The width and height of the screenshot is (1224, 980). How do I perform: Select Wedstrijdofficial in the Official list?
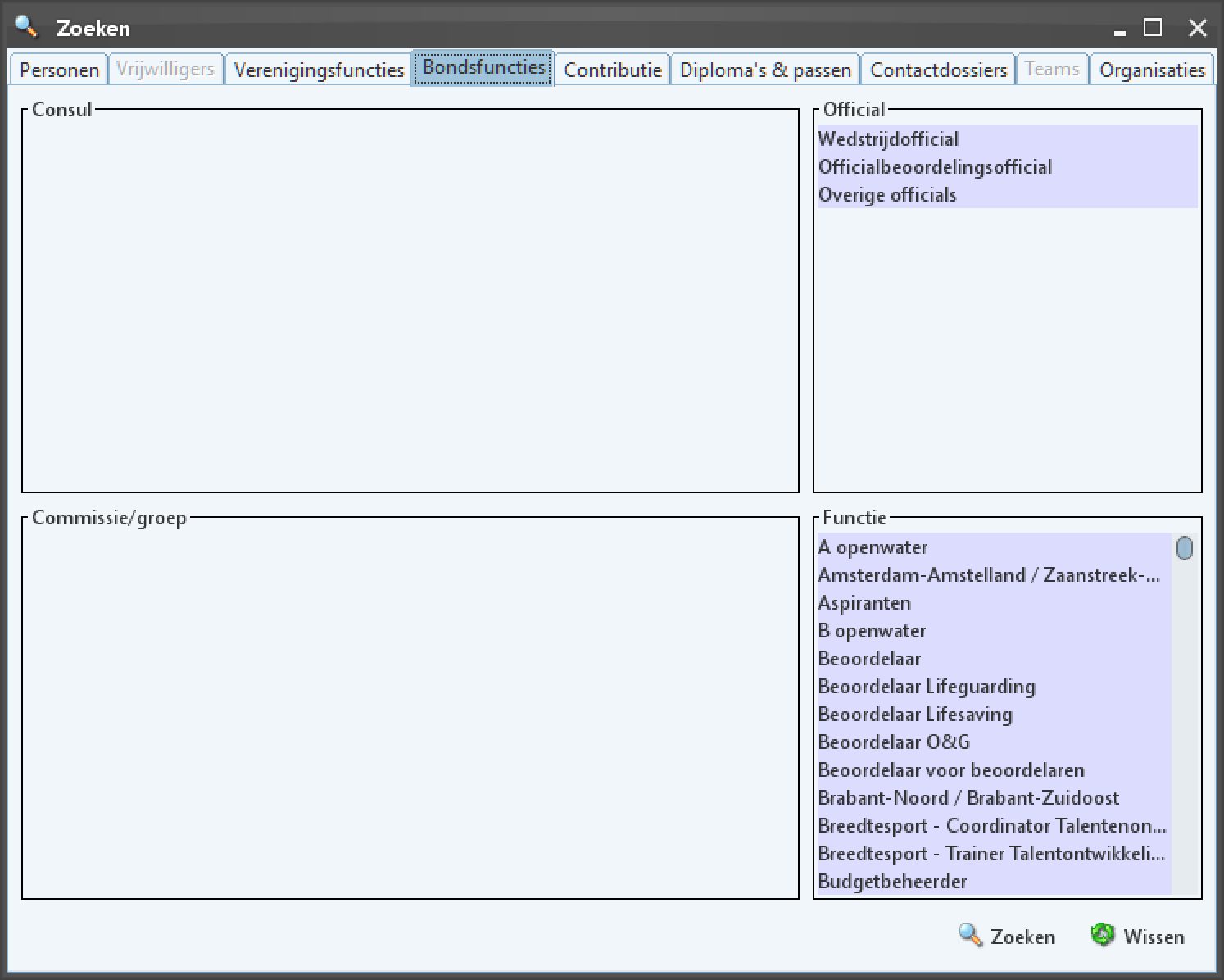1007,138
